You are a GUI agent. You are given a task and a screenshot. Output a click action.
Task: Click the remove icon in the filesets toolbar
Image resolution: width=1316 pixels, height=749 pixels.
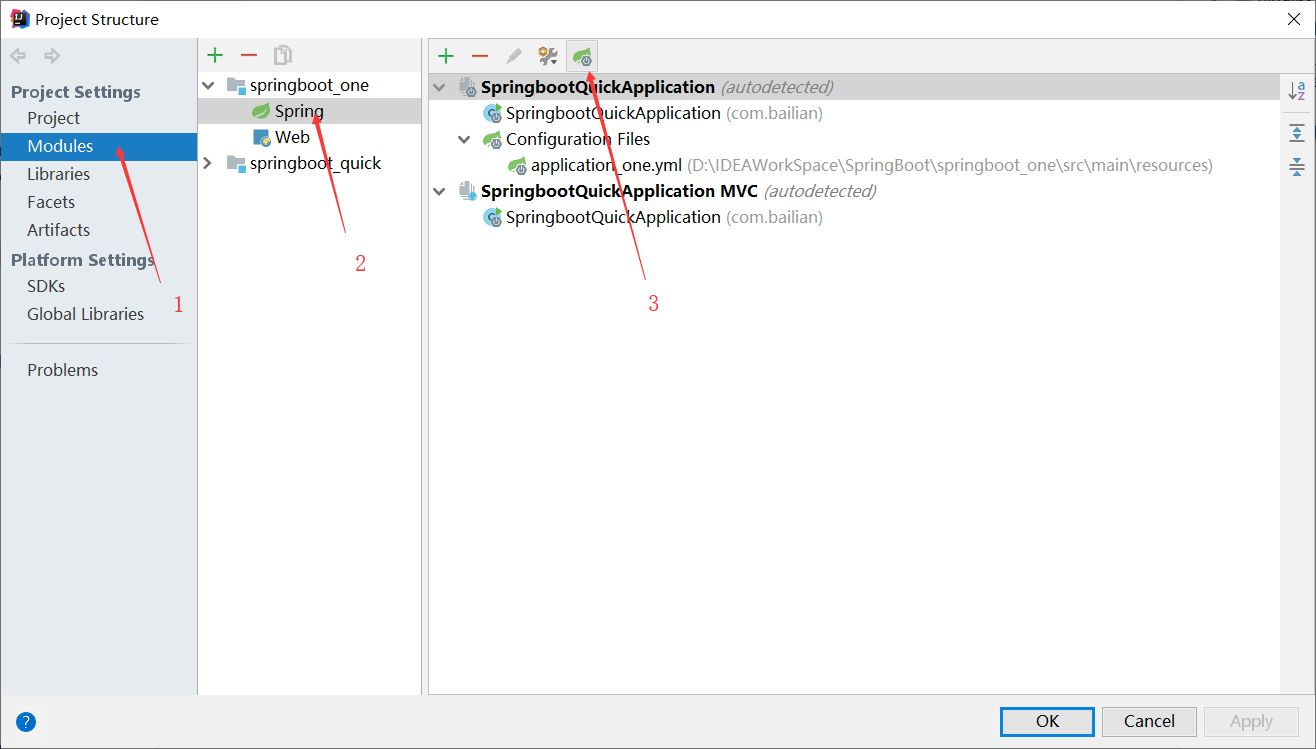click(480, 55)
